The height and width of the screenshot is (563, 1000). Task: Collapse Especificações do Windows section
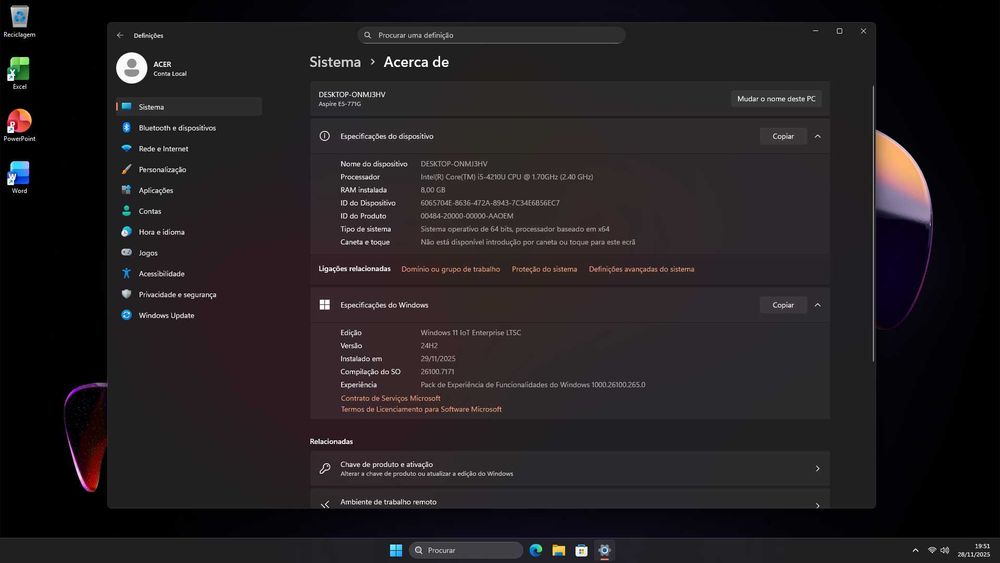818,305
